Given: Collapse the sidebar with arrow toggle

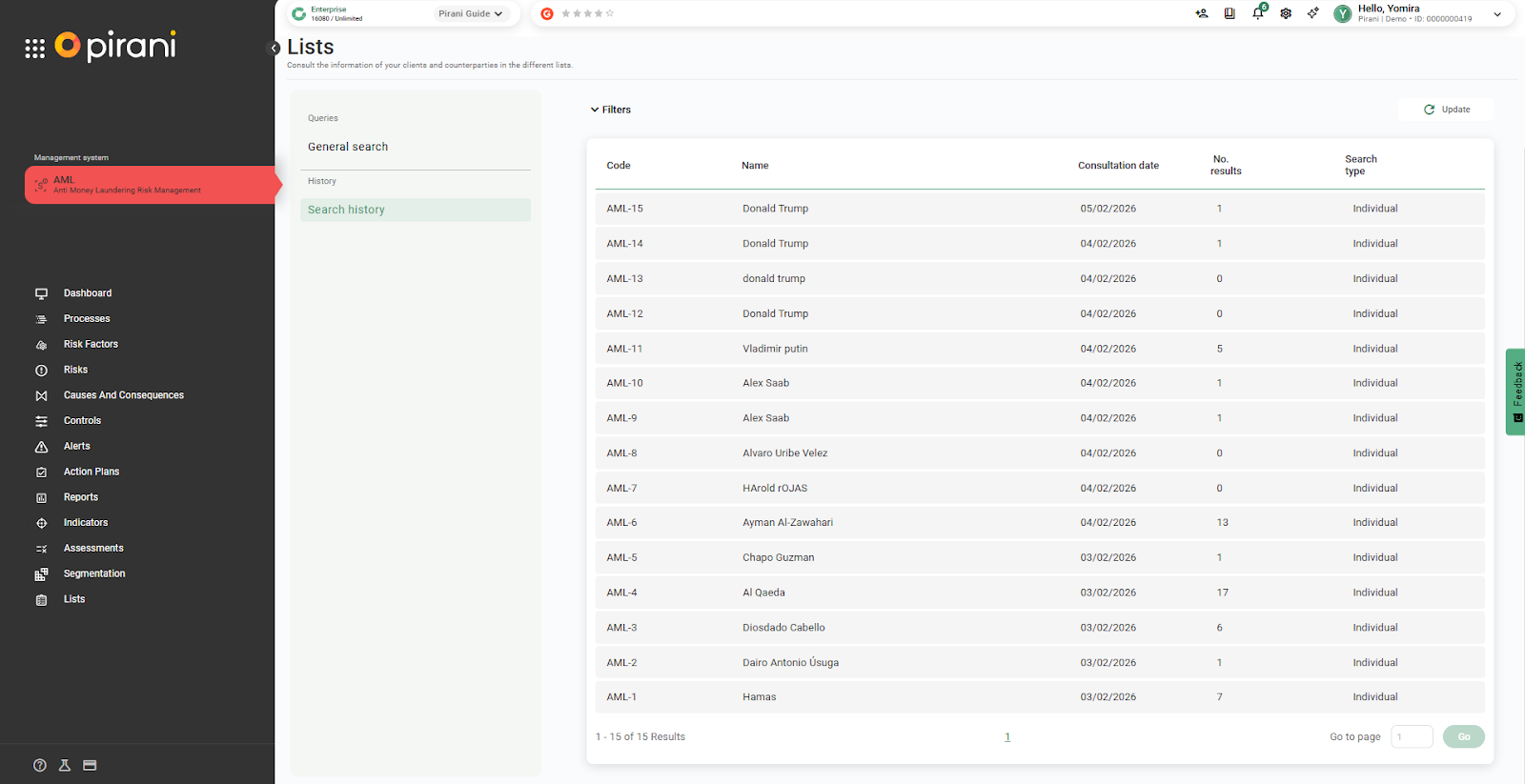Looking at the screenshot, I should click(274, 48).
